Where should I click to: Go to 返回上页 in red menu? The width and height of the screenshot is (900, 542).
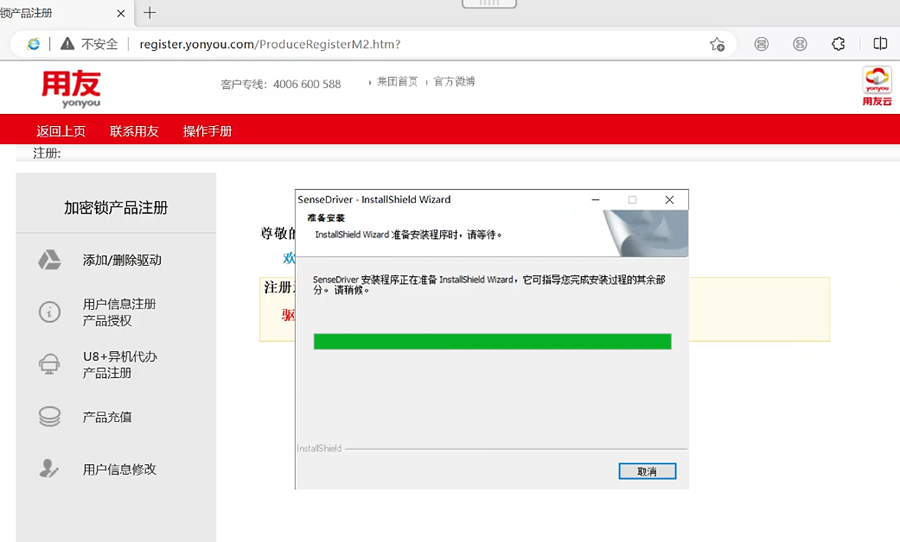point(61,131)
